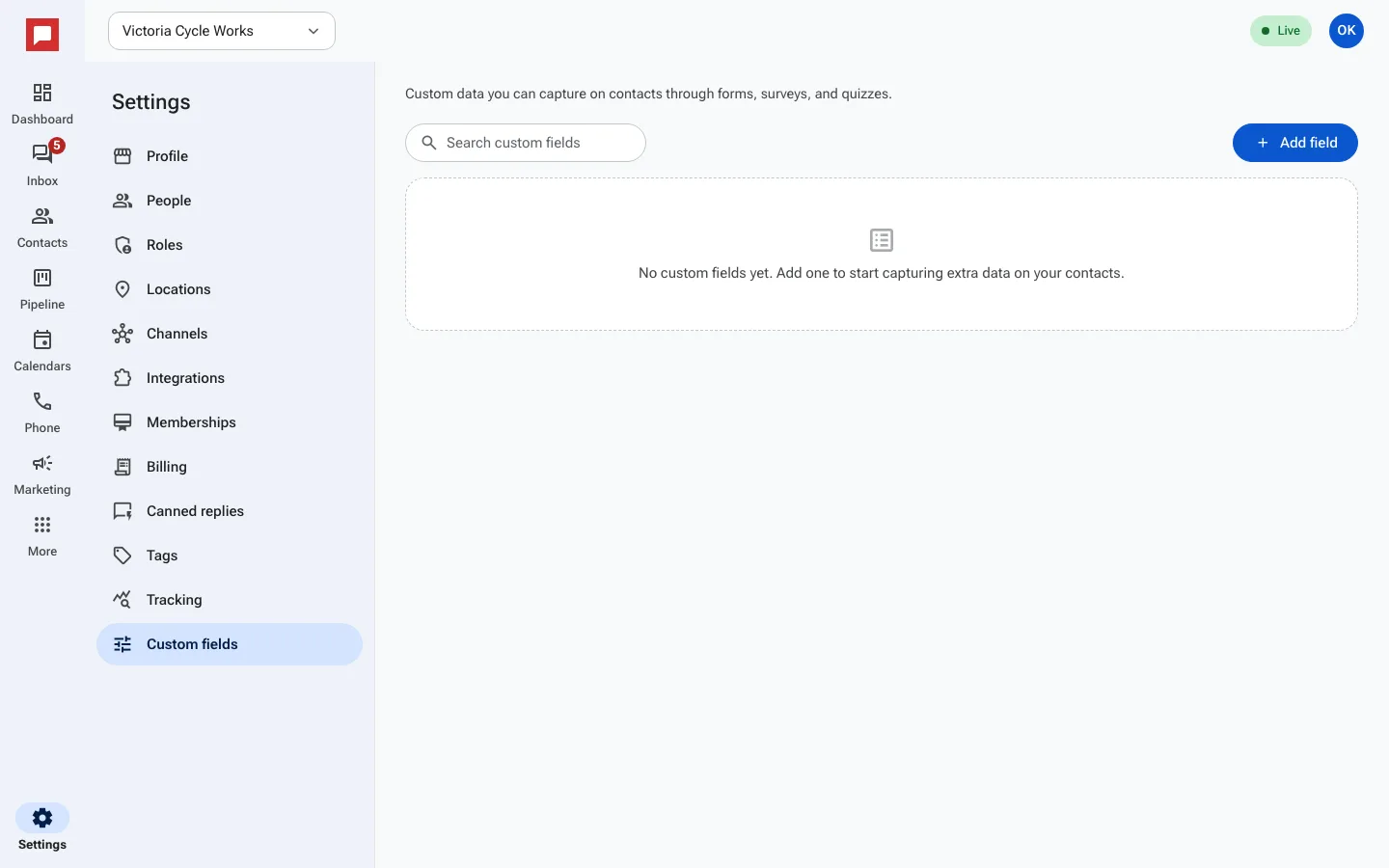1389x868 pixels.
Task: Click the Live status badge
Action: click(1281, 31)
